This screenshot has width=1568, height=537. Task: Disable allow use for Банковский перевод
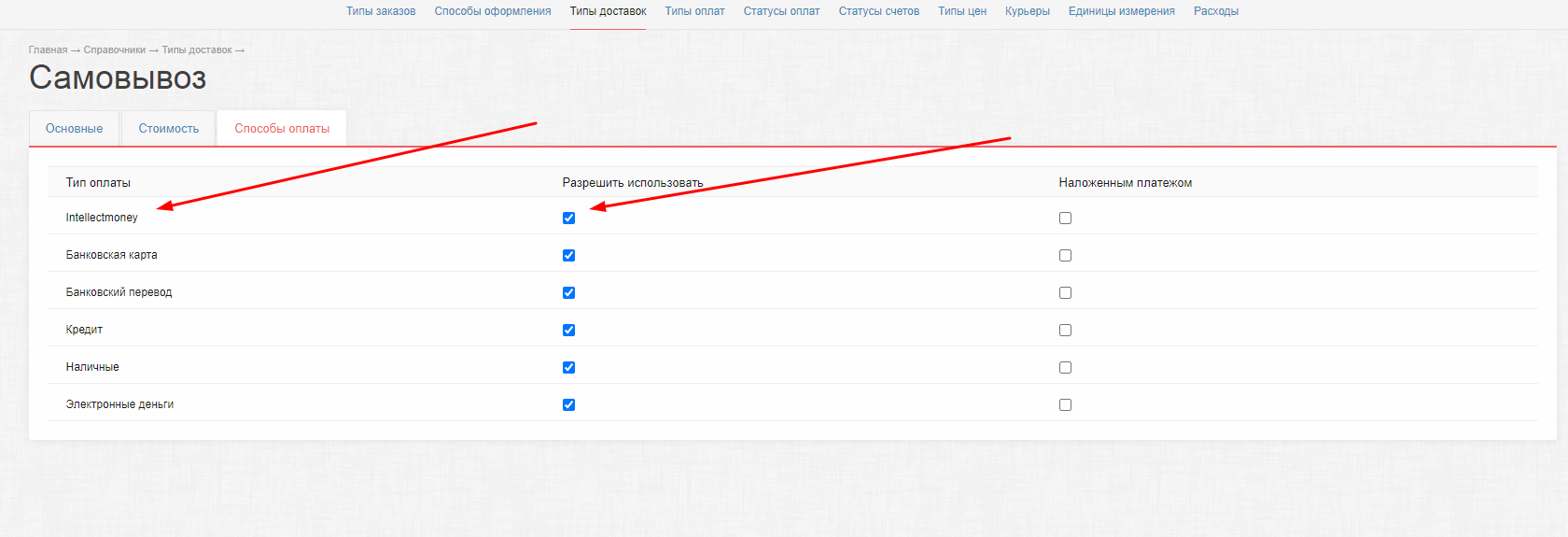pyautogui.click(x=568, y=292)
